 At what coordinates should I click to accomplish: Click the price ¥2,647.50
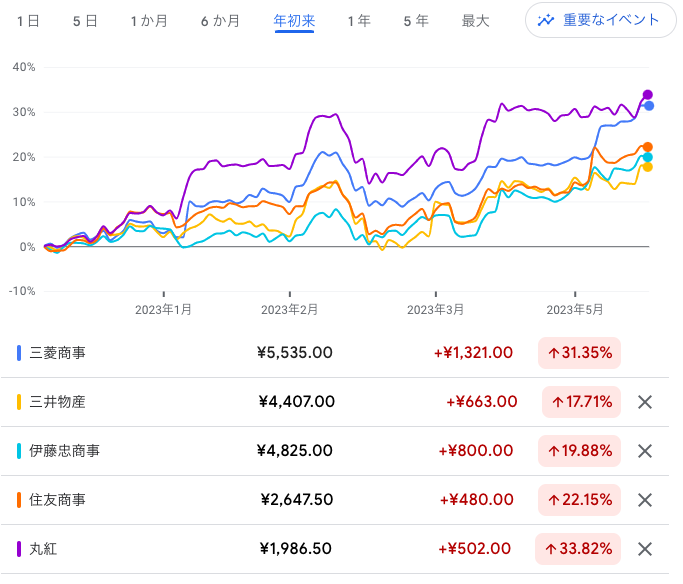tap(297, 500)
